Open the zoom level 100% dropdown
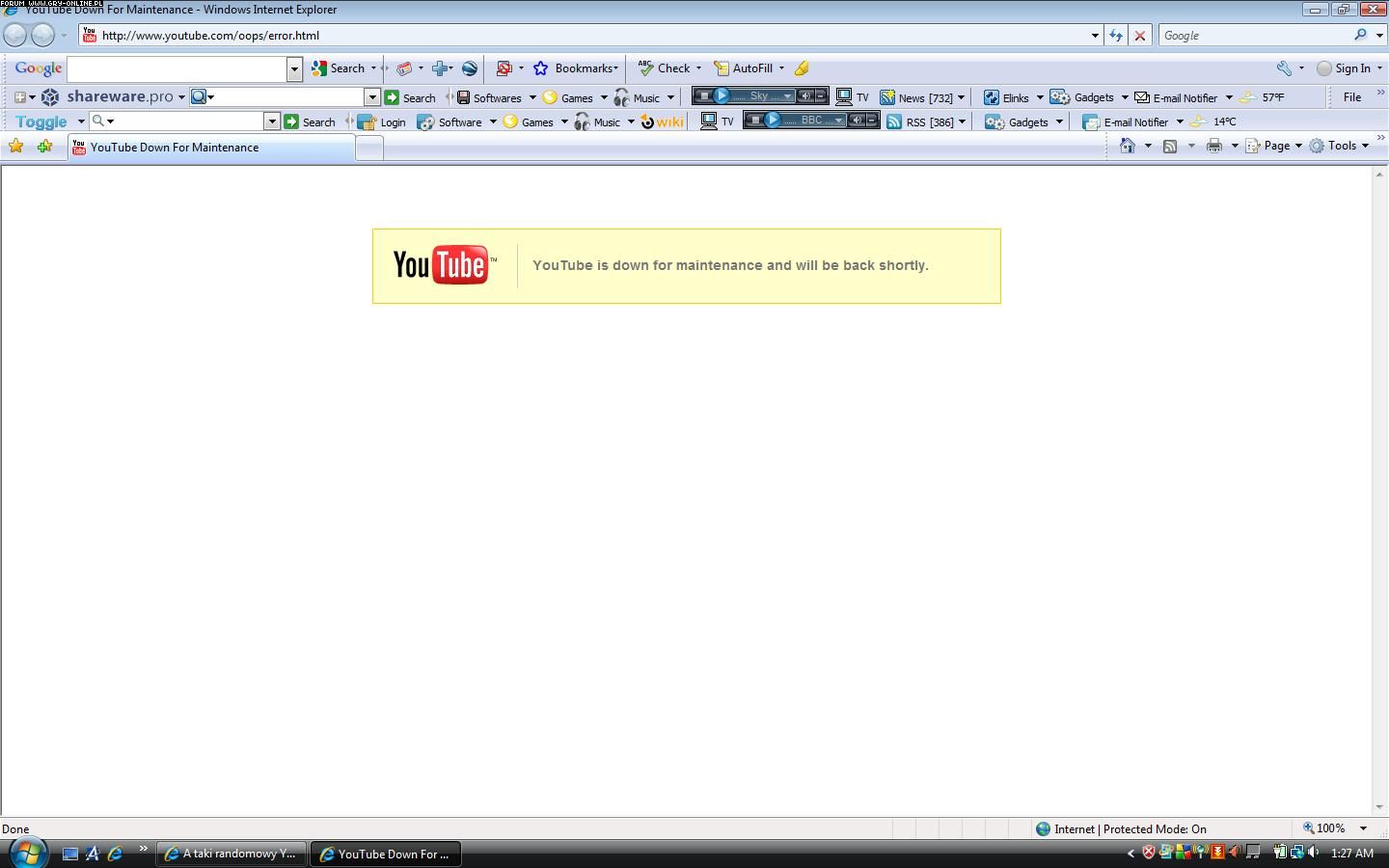The height and width of the screenshot is (868, 1389). pyautogui.click(x=1363, y=828)
